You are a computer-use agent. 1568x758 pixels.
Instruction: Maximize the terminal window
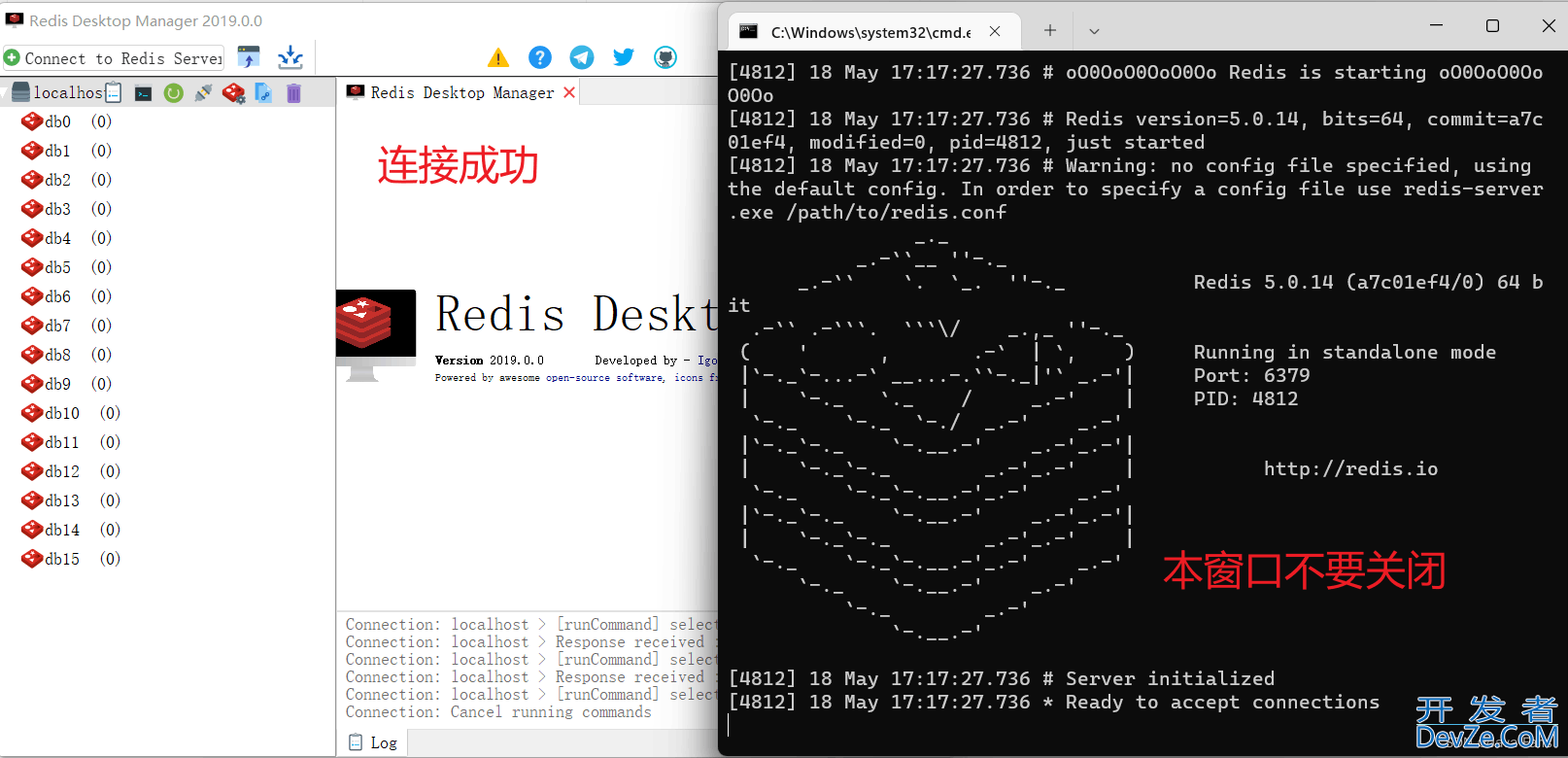click(x=1492, y=25)
